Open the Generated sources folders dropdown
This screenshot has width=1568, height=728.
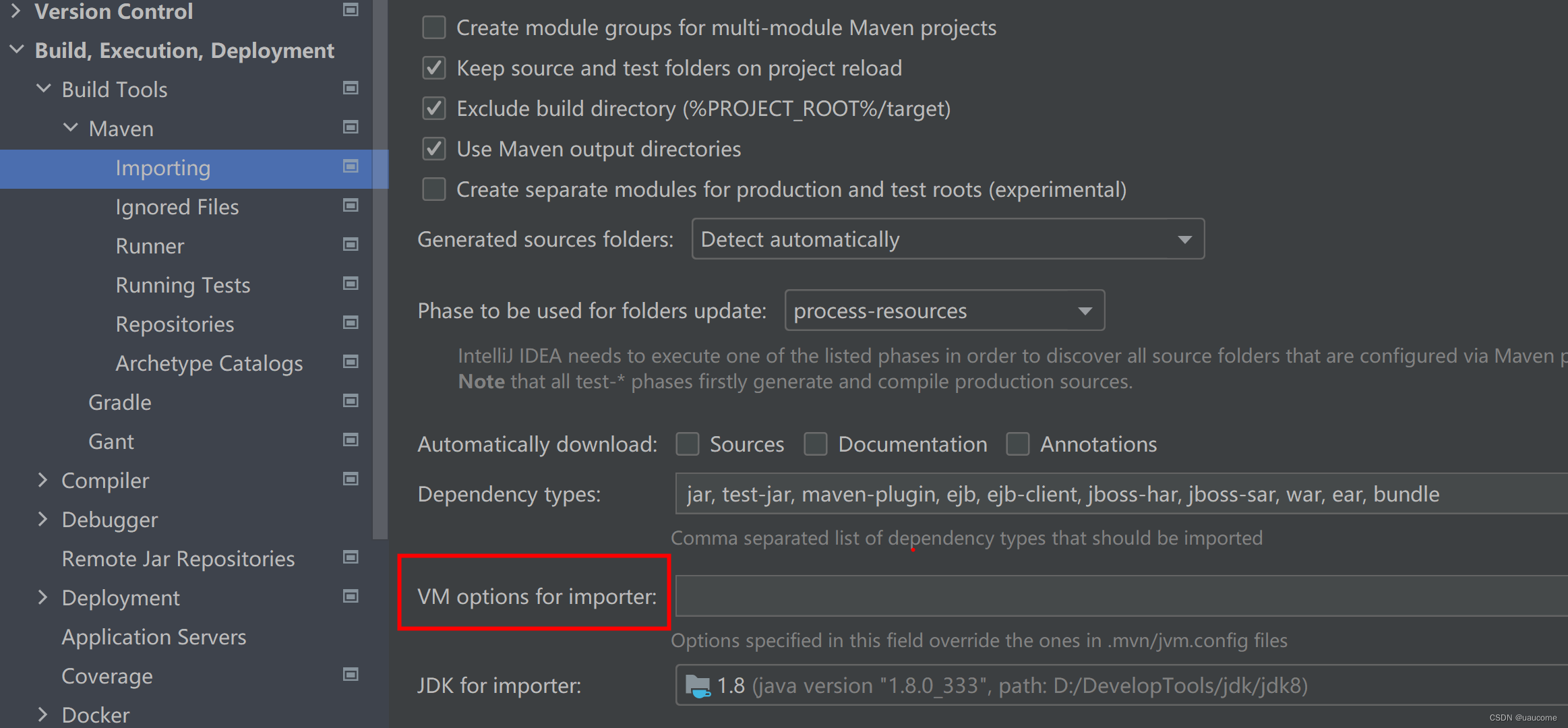[1184, 239]
